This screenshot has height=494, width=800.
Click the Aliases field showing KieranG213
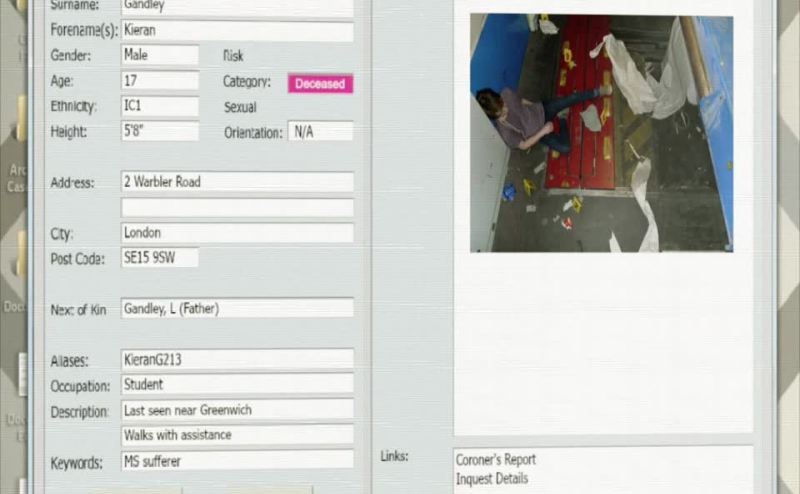pos(237,359)
